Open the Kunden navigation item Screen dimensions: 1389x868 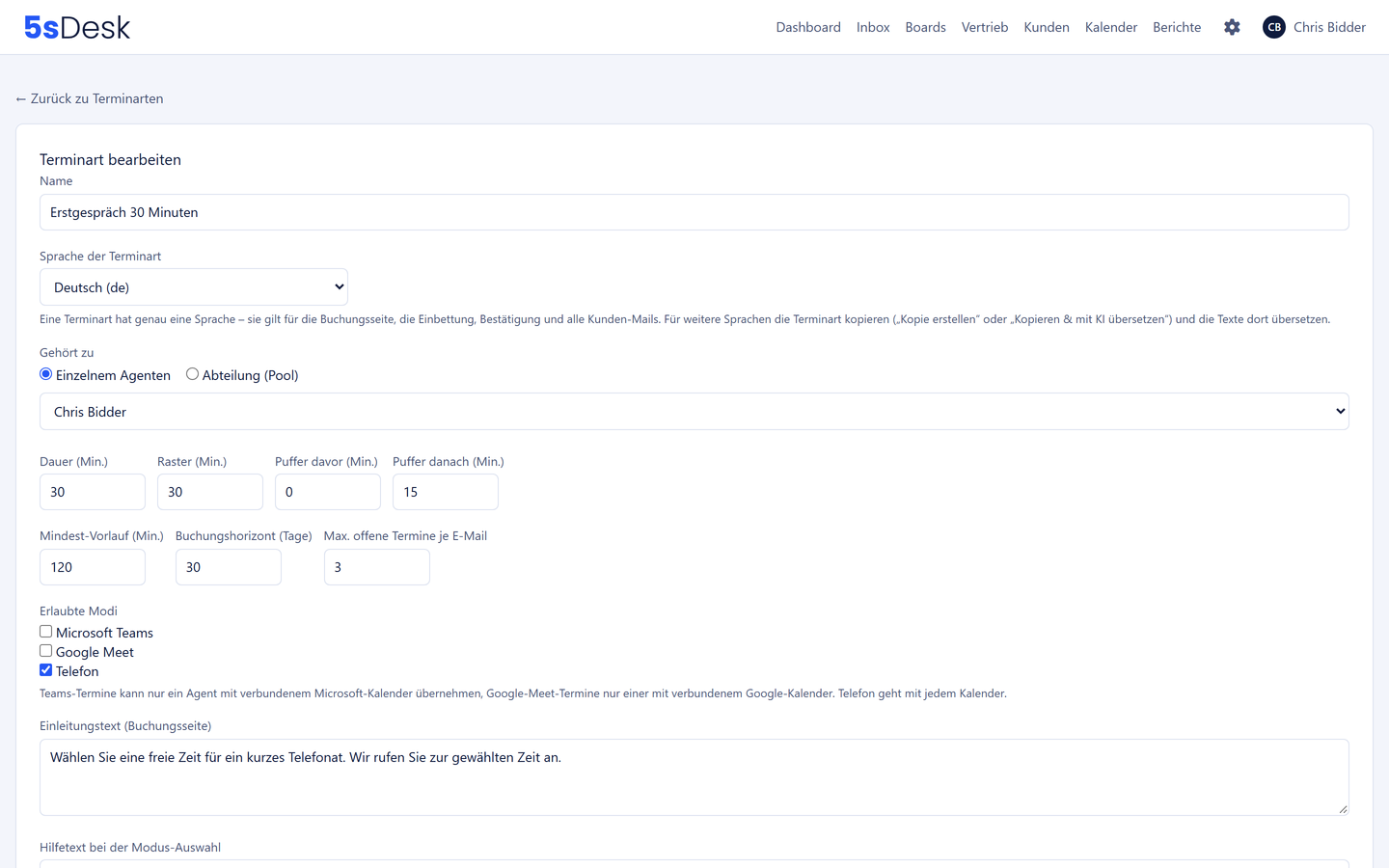point(1047,27)
